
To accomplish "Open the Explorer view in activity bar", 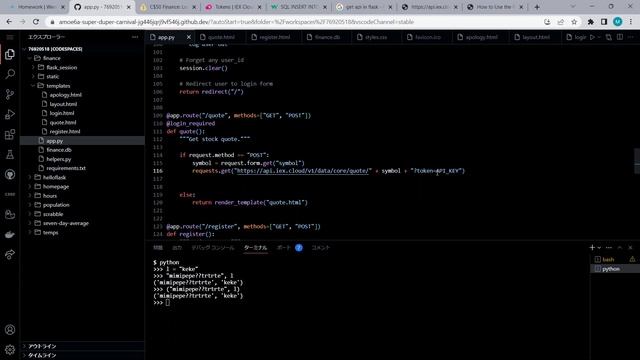I will [x=10, y=54].
